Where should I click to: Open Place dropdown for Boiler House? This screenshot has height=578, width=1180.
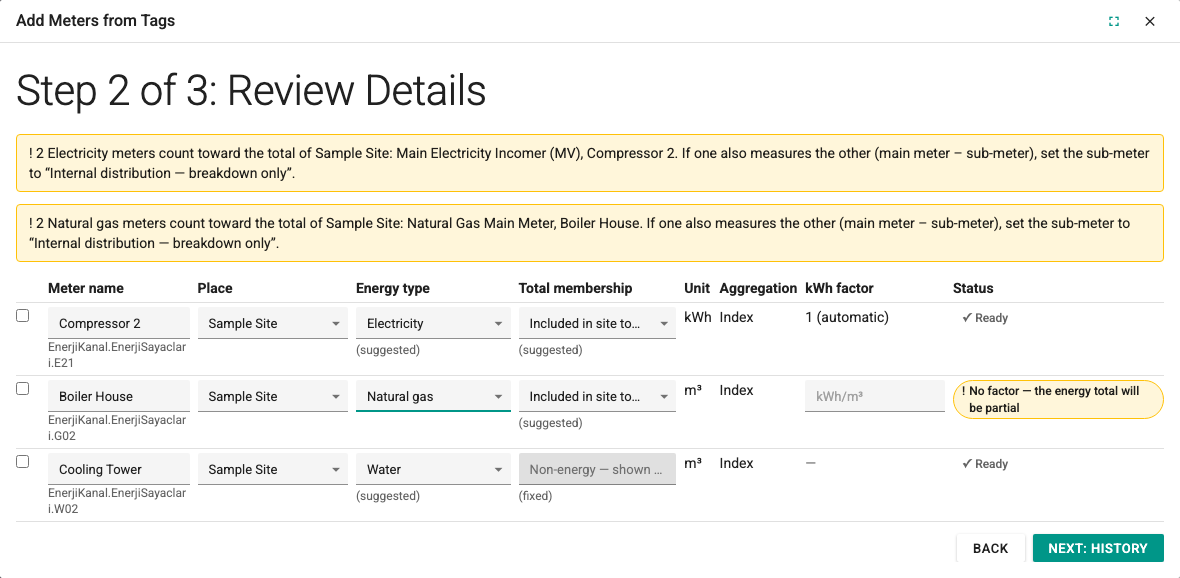(x=272, y=396)
